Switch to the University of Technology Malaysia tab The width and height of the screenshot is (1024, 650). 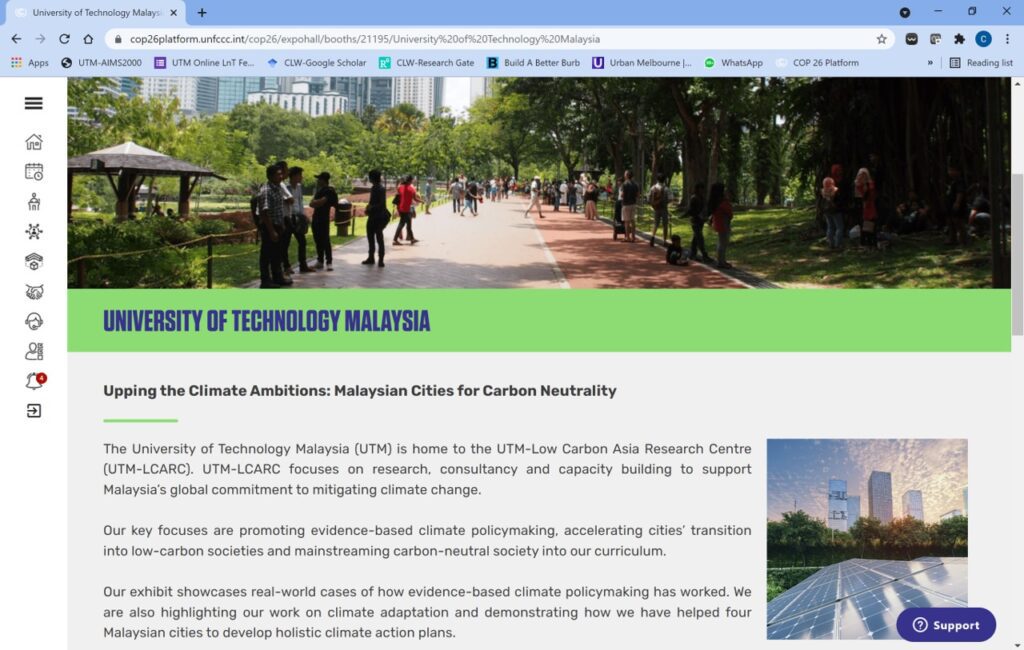click(x=97, y=13)
